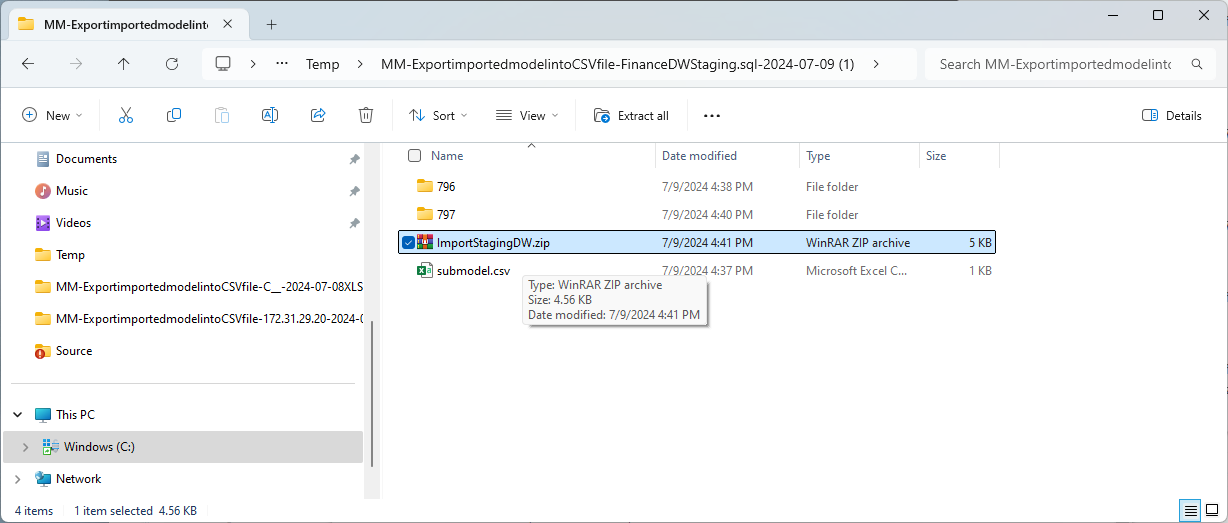Expand the Windows (C:) tree node

25,447
